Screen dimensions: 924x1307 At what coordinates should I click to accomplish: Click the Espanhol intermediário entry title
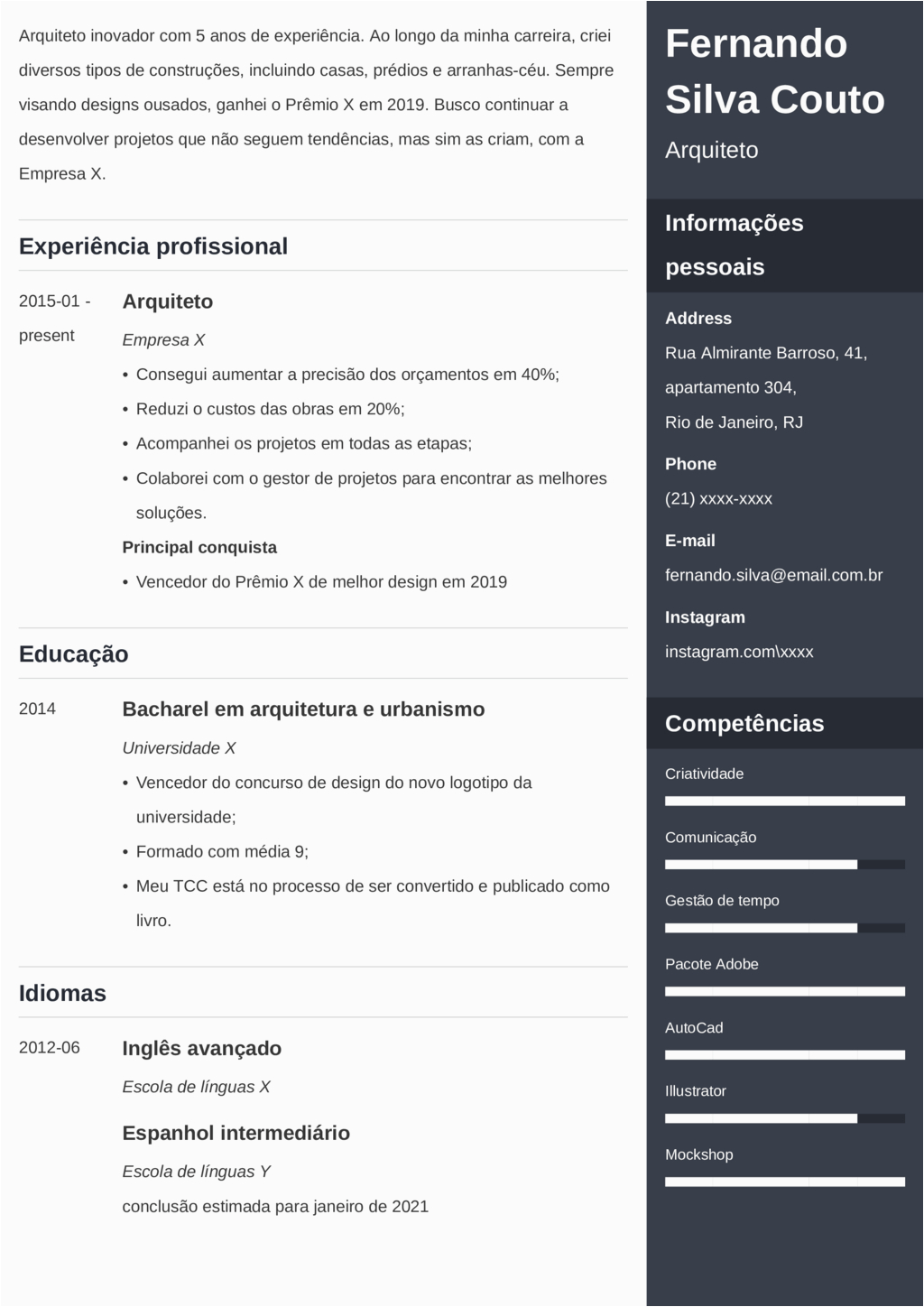click(x=236, y=1134)
